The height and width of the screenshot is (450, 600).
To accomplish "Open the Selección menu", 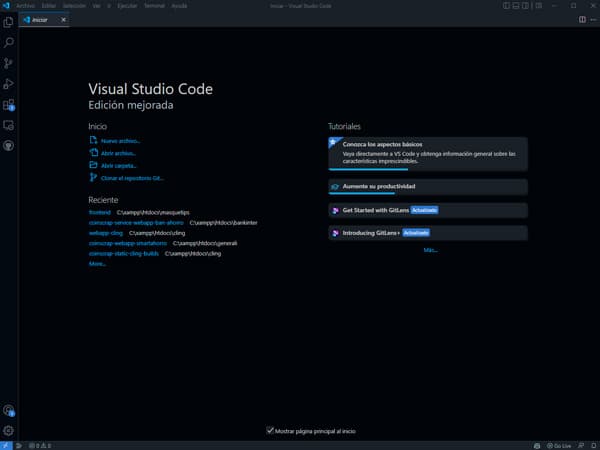I will 74,6.
